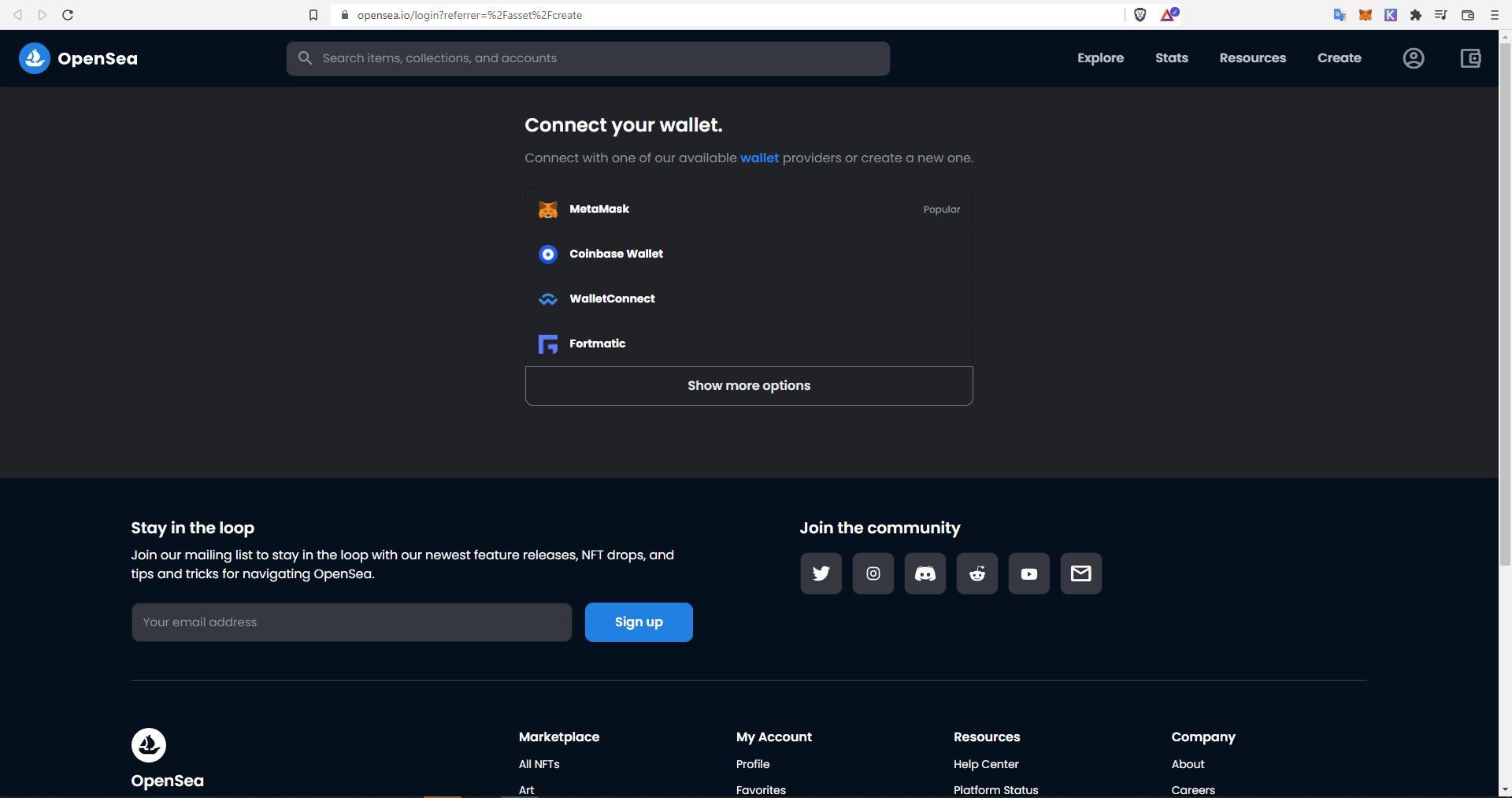Screen dimensions: 1512x798
Task: Open the Brave wallet toolbar icon
Action: (1468, 15)
